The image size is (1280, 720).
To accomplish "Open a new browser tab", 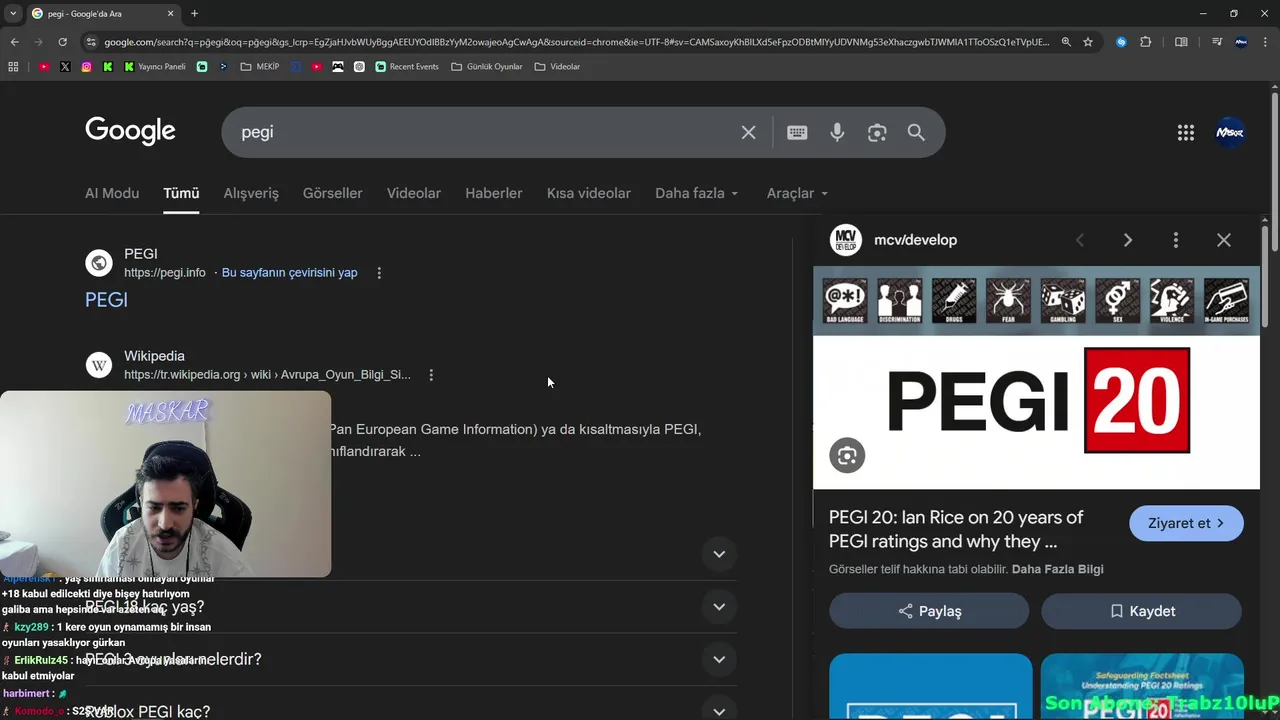I will coord(194,13).
